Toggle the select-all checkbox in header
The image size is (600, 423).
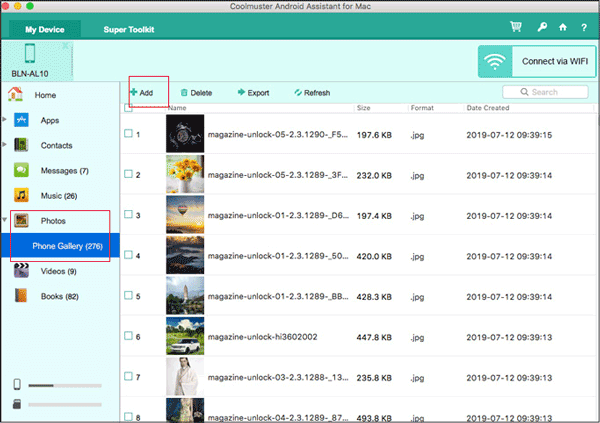(128, 108)
